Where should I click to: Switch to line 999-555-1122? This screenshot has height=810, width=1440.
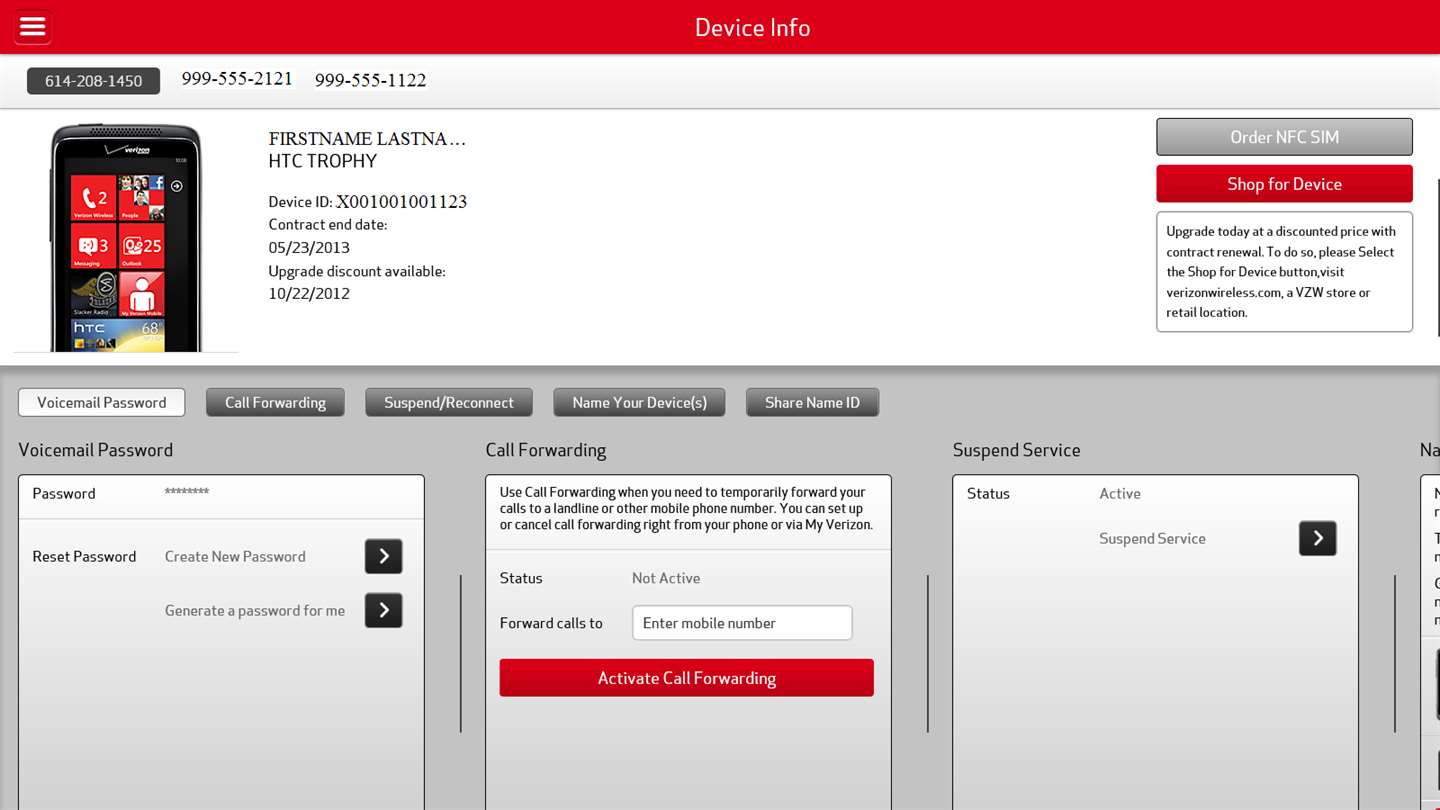pyautogui.click(x=371, y=80)
